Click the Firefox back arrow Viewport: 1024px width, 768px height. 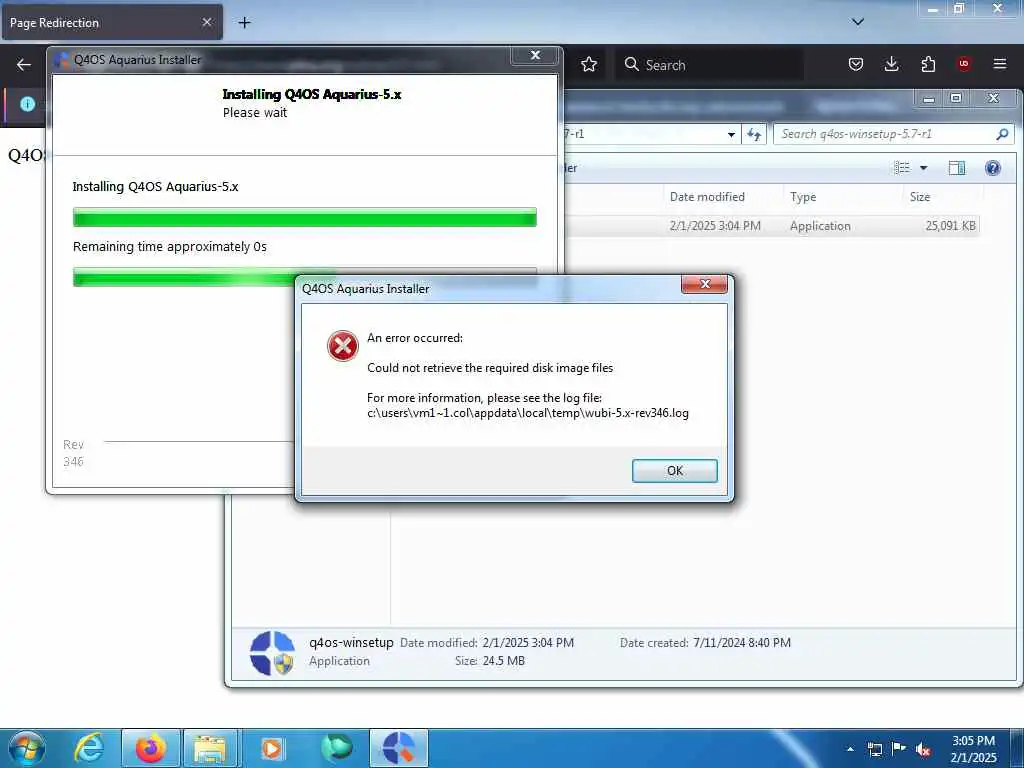point(24,65)
